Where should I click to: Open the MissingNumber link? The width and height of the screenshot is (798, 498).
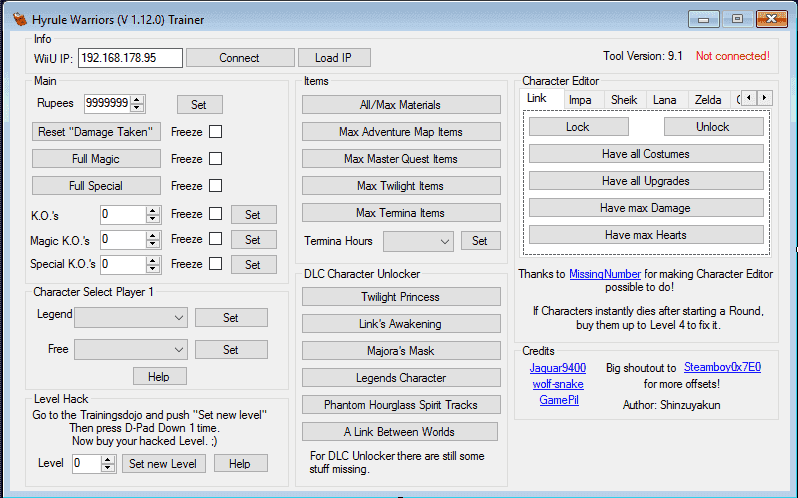point(605,274)
